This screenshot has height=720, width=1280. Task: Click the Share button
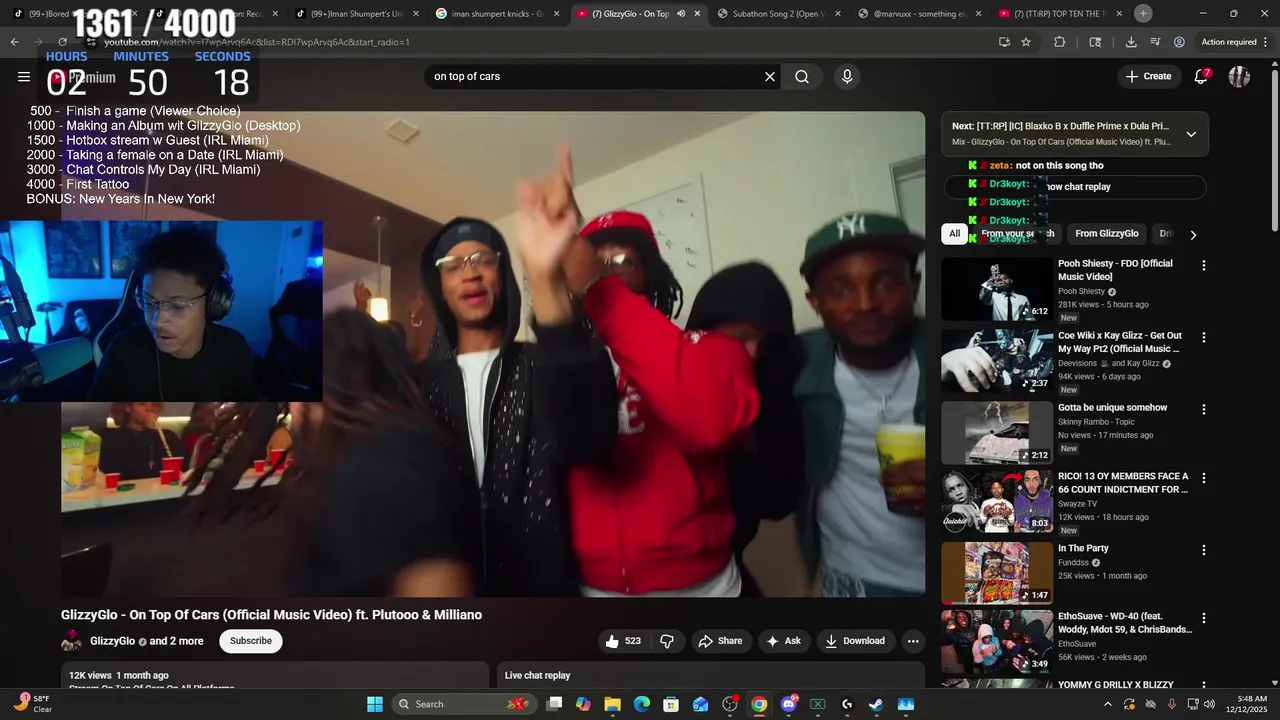[x=720, y=641]
